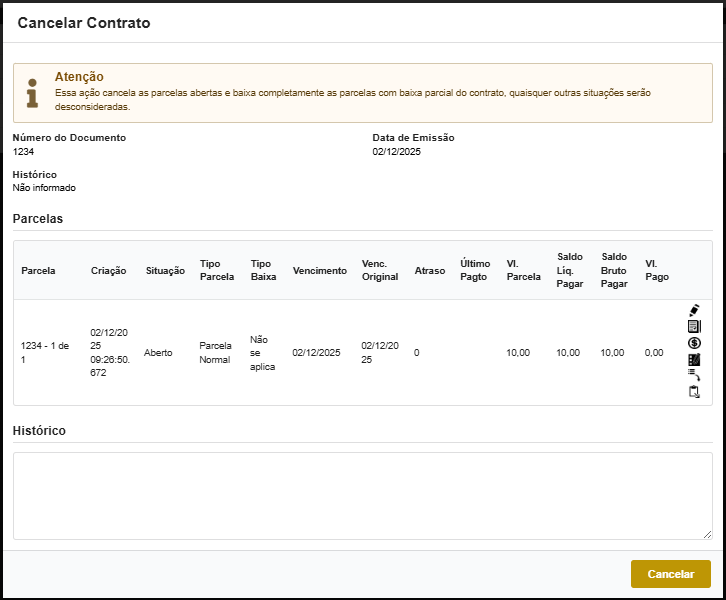This screenshot has width=726, height=600.
Task: Click the Situação column header
Action: click(x=165, y=271)
